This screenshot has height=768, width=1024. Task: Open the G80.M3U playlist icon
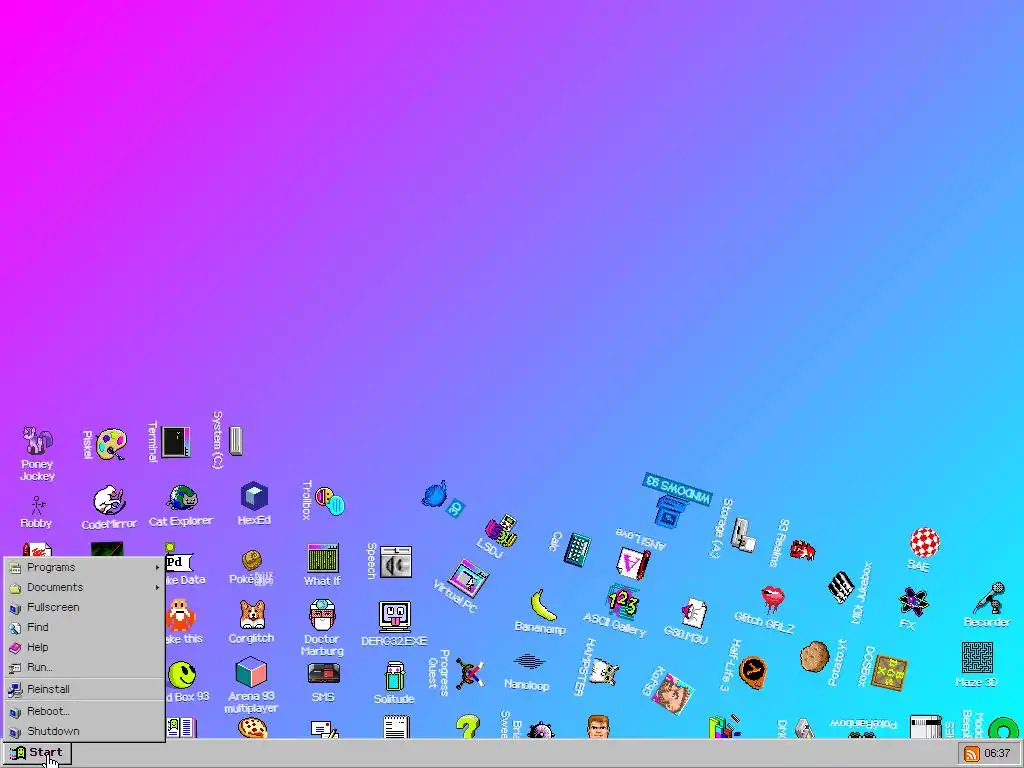693,614
